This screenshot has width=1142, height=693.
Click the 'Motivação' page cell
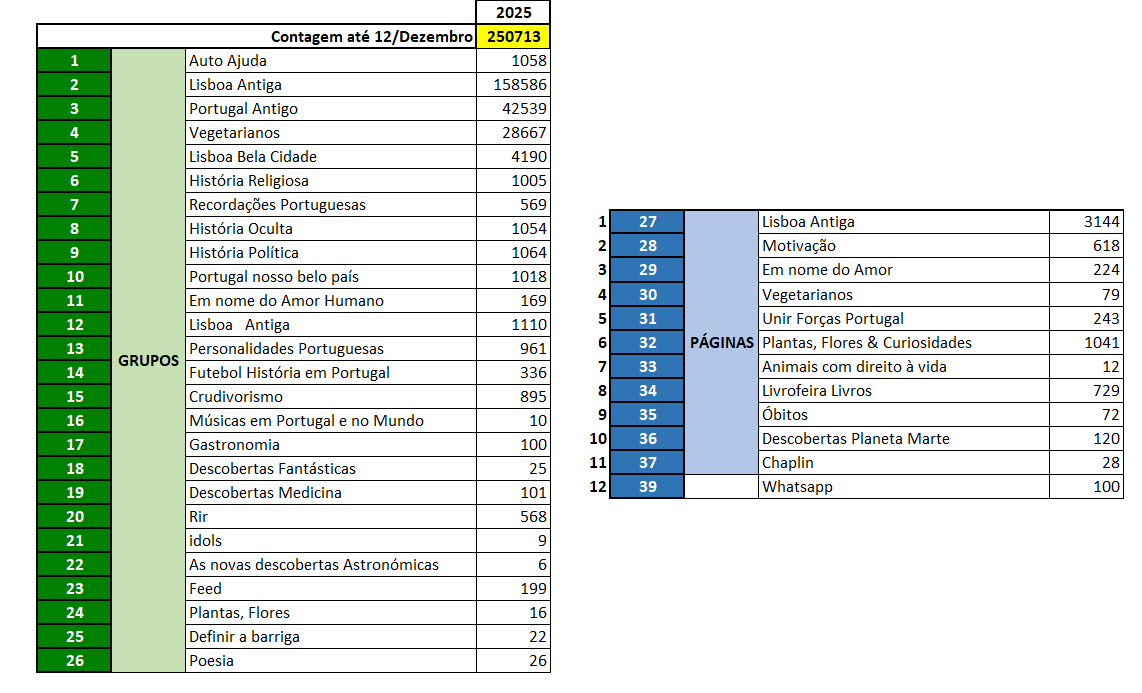point(903,246)
